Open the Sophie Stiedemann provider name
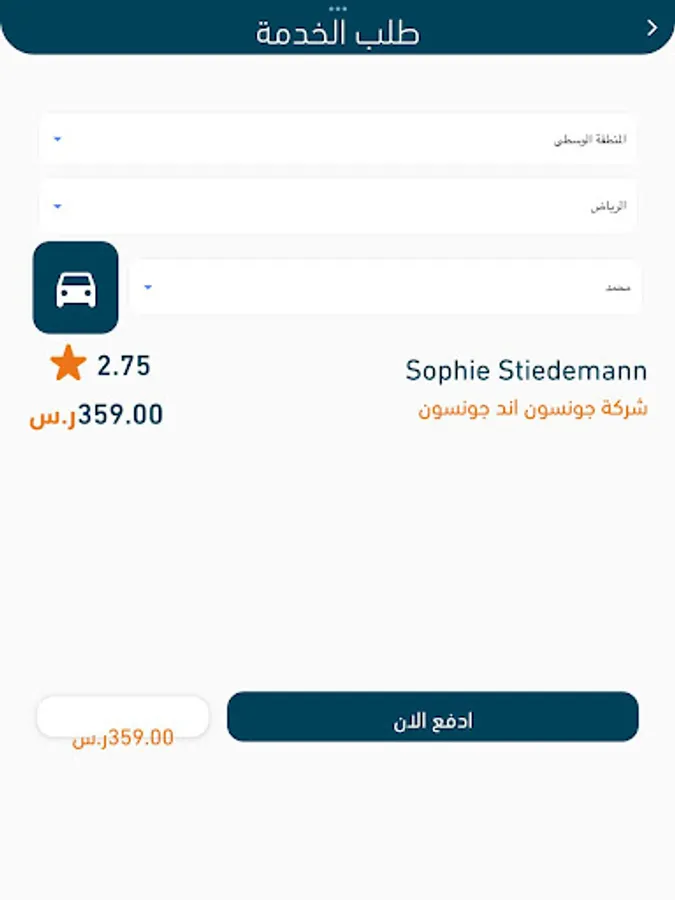Screen dimensions: 675x900 526,371
